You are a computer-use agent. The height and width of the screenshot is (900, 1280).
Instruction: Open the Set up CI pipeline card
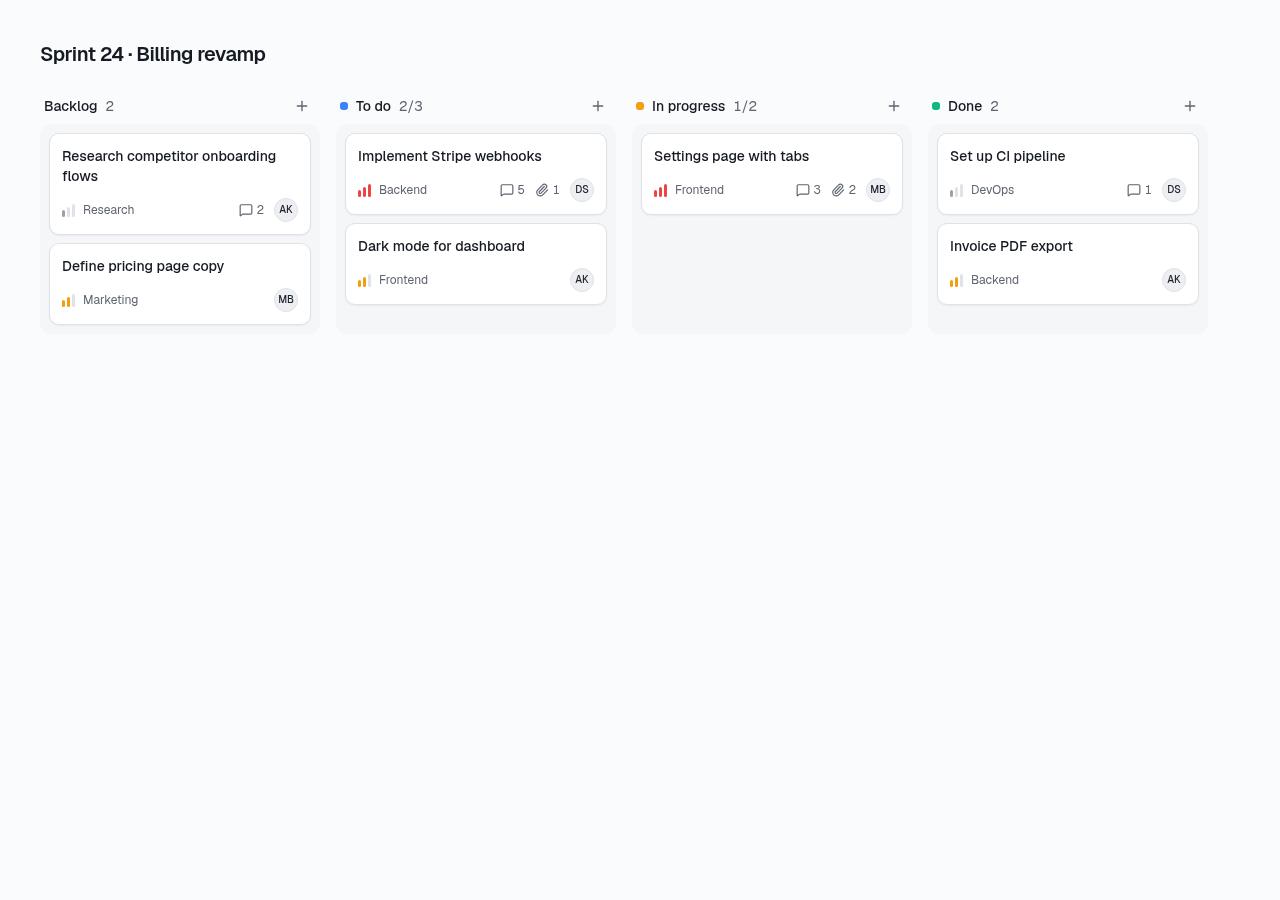coord(1068,174)
